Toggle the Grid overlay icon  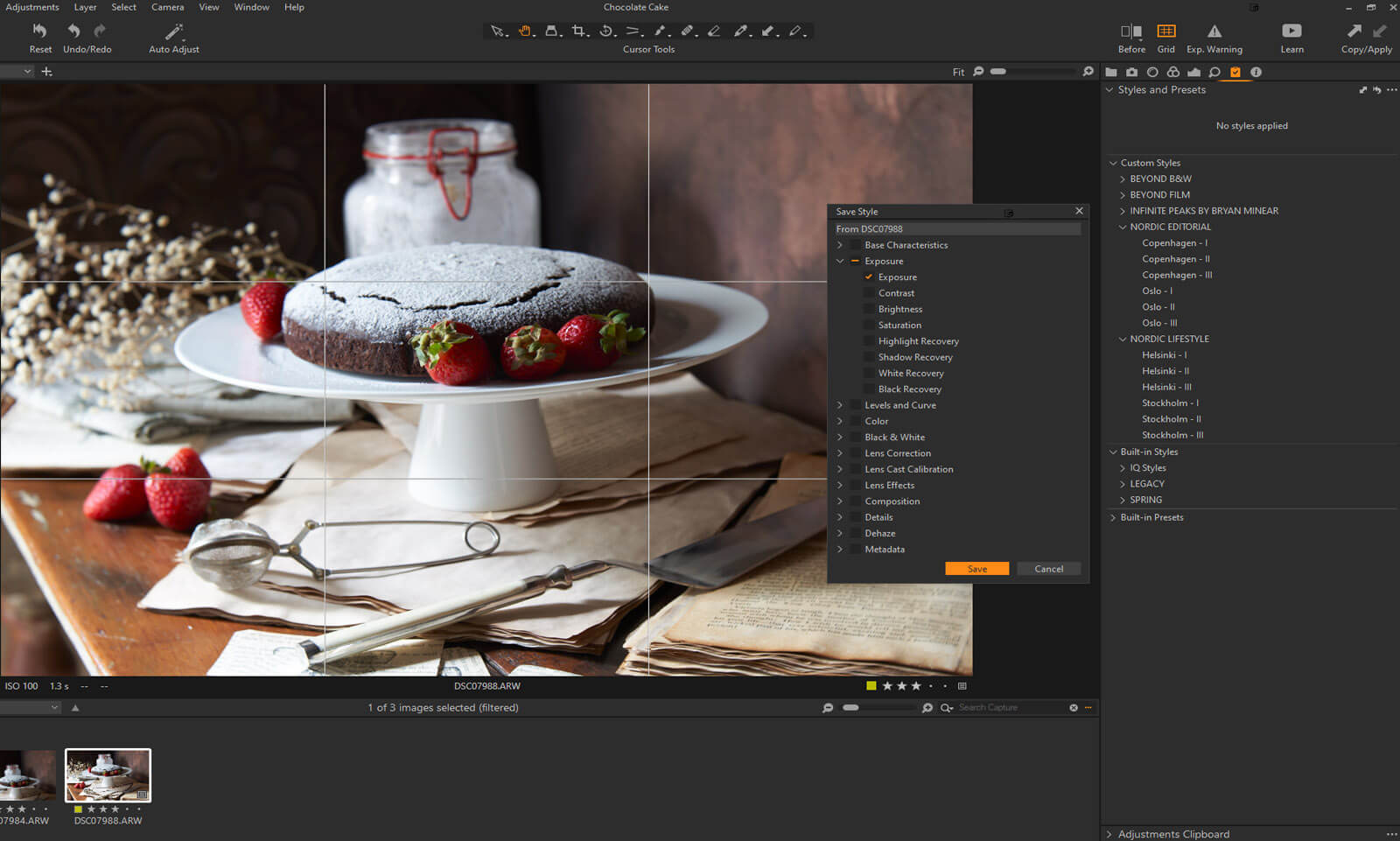coord(1165,32)
